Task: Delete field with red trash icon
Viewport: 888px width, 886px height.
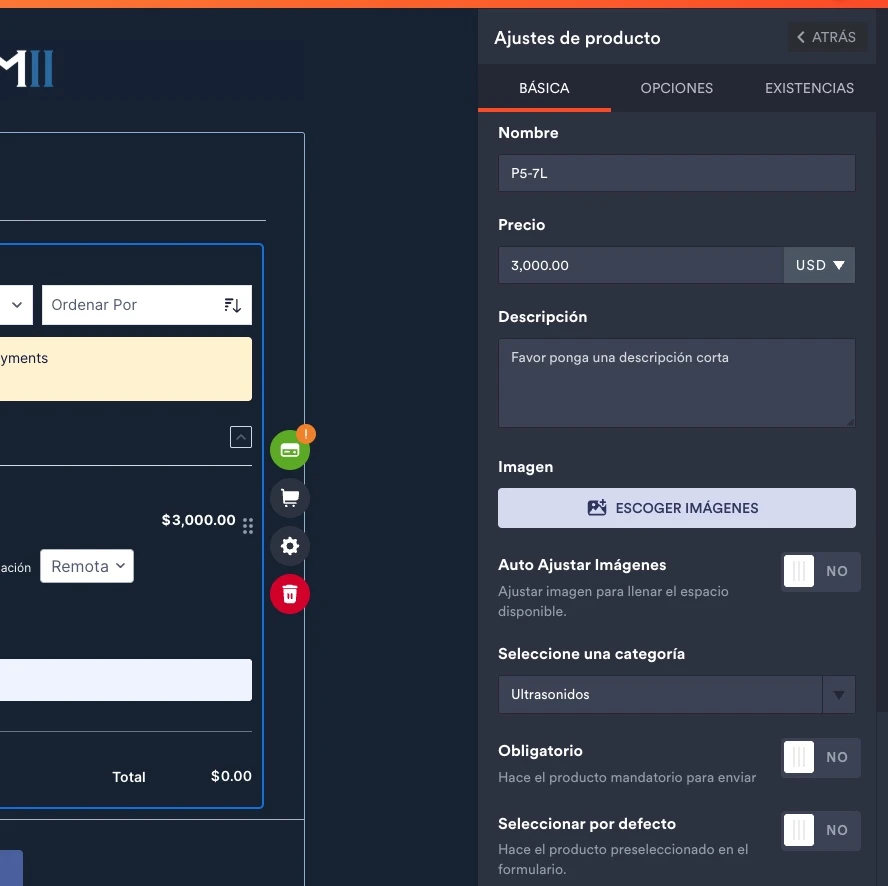Action: (x=290, y=594)
